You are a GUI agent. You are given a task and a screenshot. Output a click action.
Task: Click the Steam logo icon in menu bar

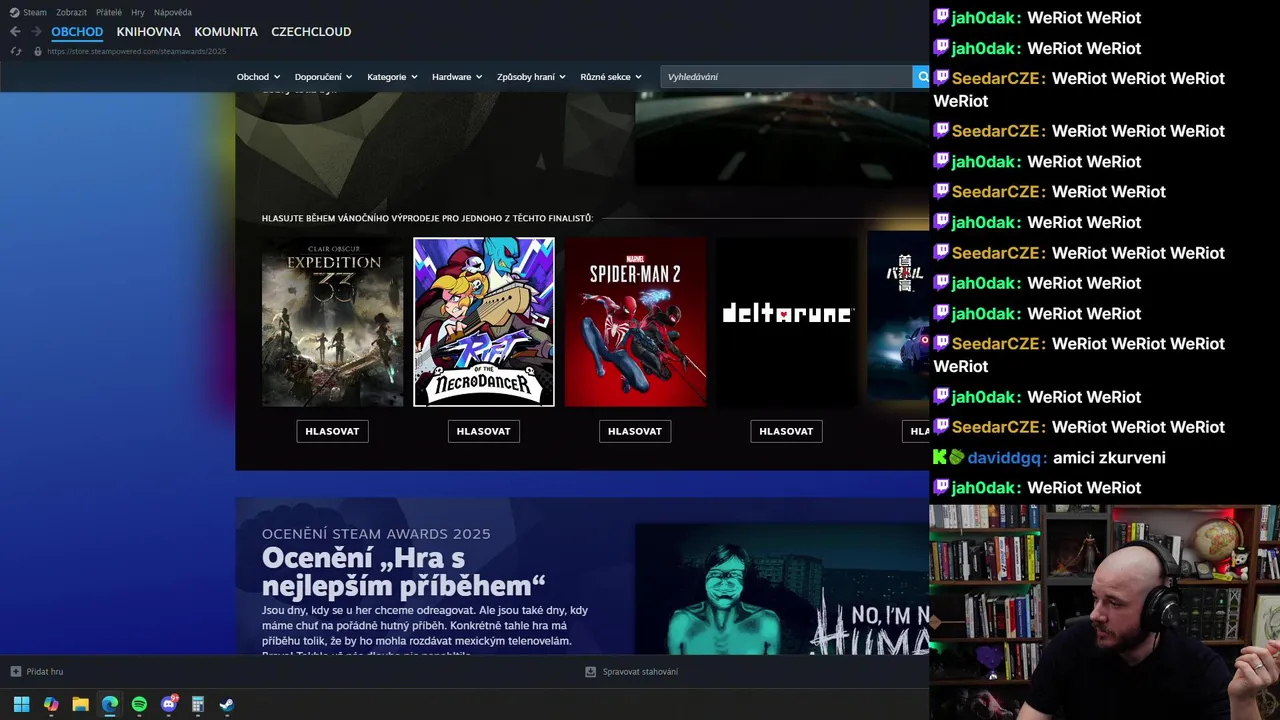click(x=14, y=13)
